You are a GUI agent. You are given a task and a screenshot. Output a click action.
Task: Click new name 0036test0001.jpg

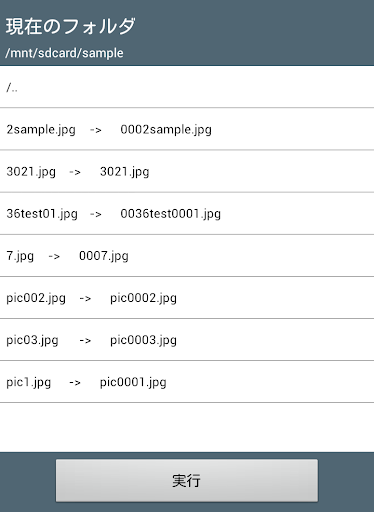(x=171, y=214)
